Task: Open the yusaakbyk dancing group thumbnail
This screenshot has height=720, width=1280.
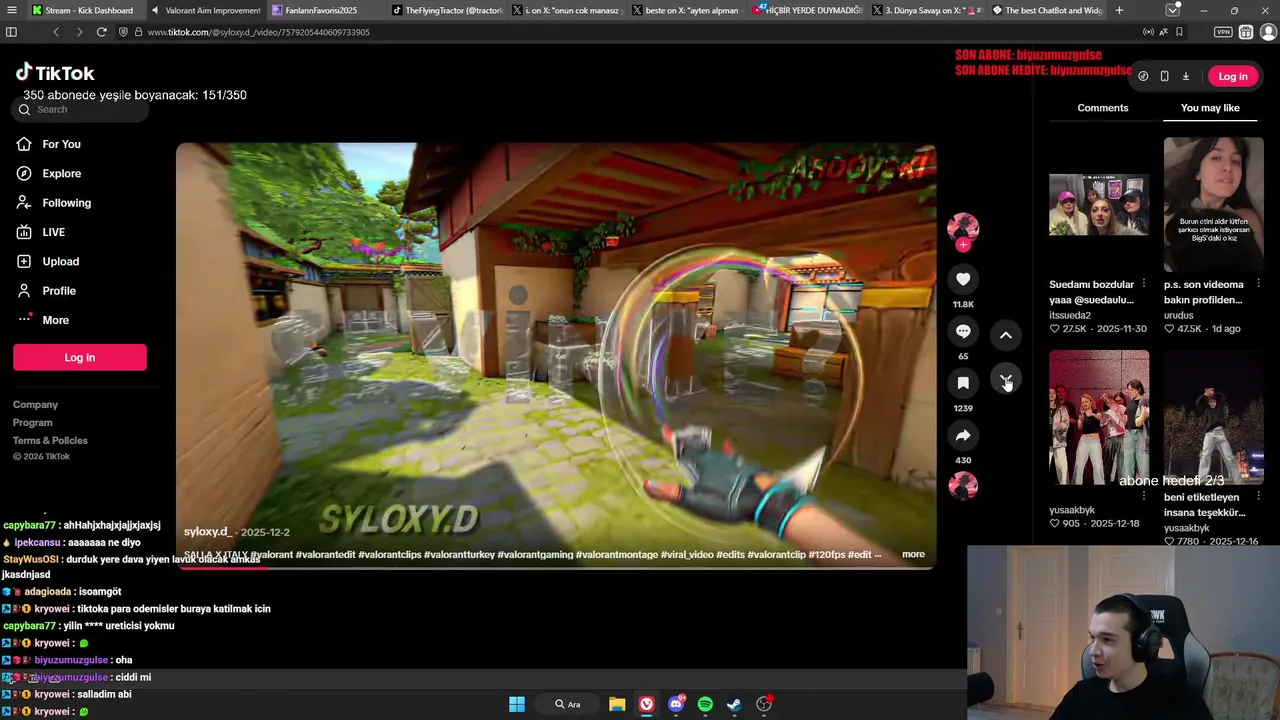Action: click(1099, 417)
